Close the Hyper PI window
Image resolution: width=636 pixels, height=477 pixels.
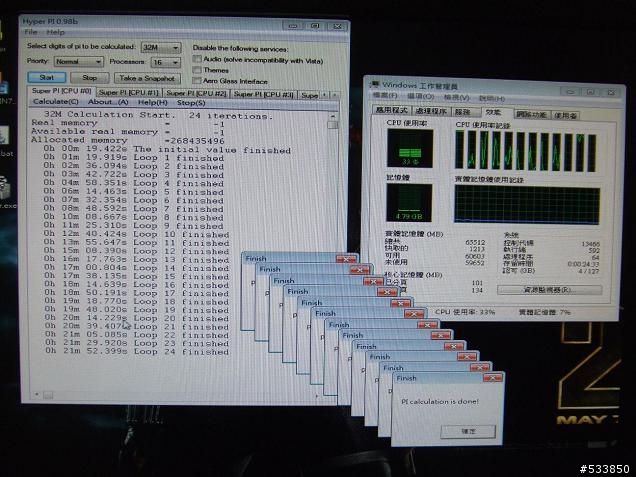(337, 26)
